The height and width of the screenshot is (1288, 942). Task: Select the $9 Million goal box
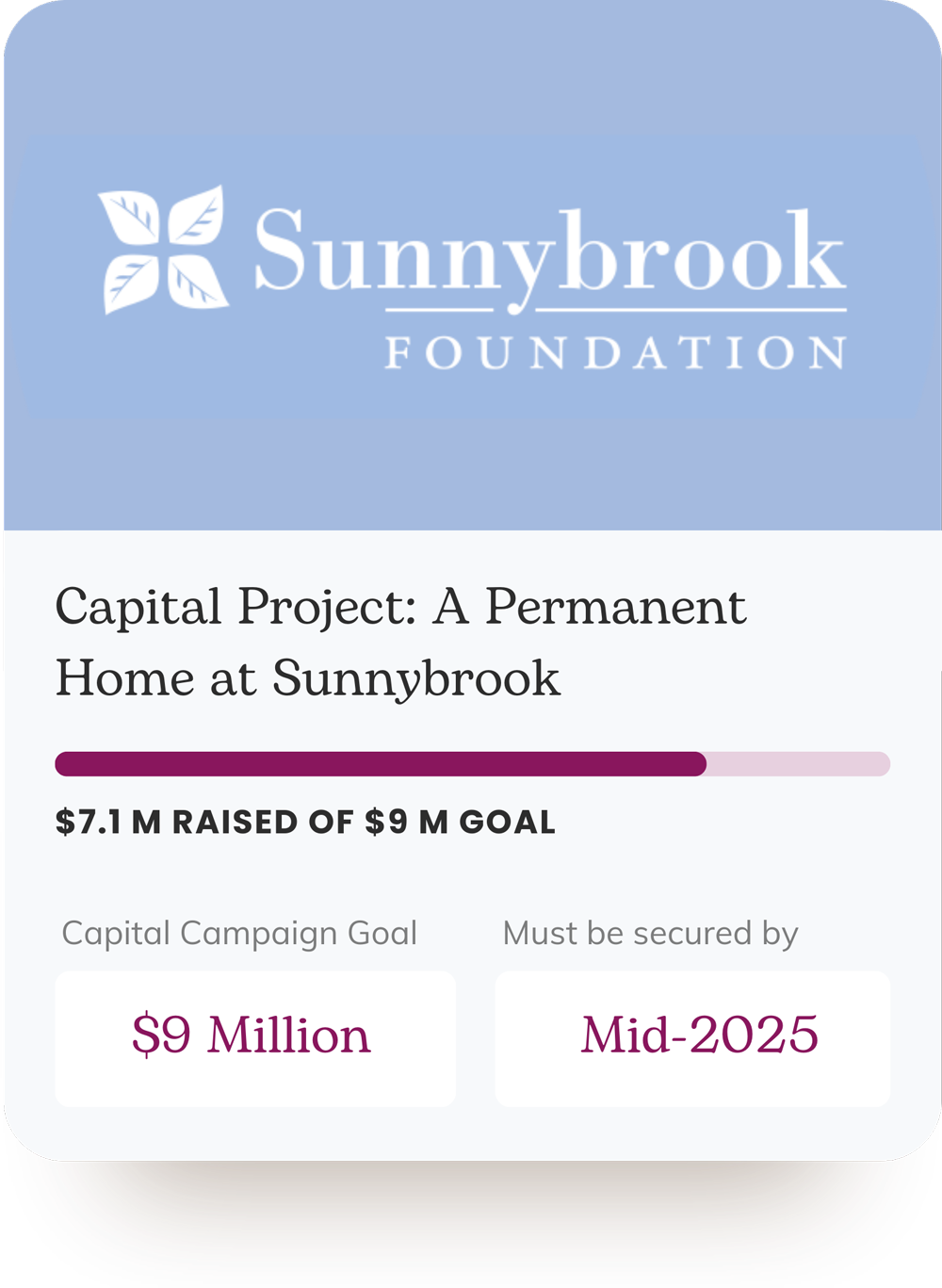pos(255,1037)
